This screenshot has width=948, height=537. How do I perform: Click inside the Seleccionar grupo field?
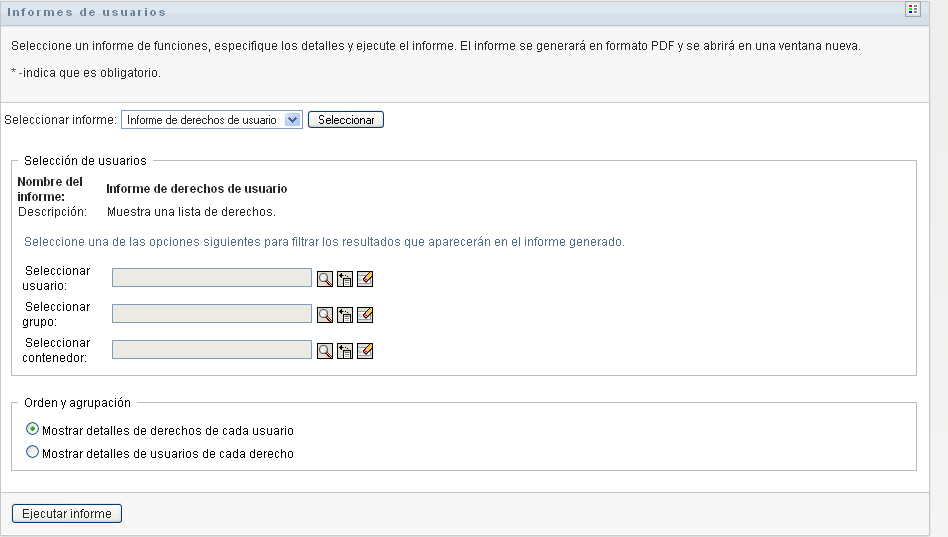tap(212, 314)
